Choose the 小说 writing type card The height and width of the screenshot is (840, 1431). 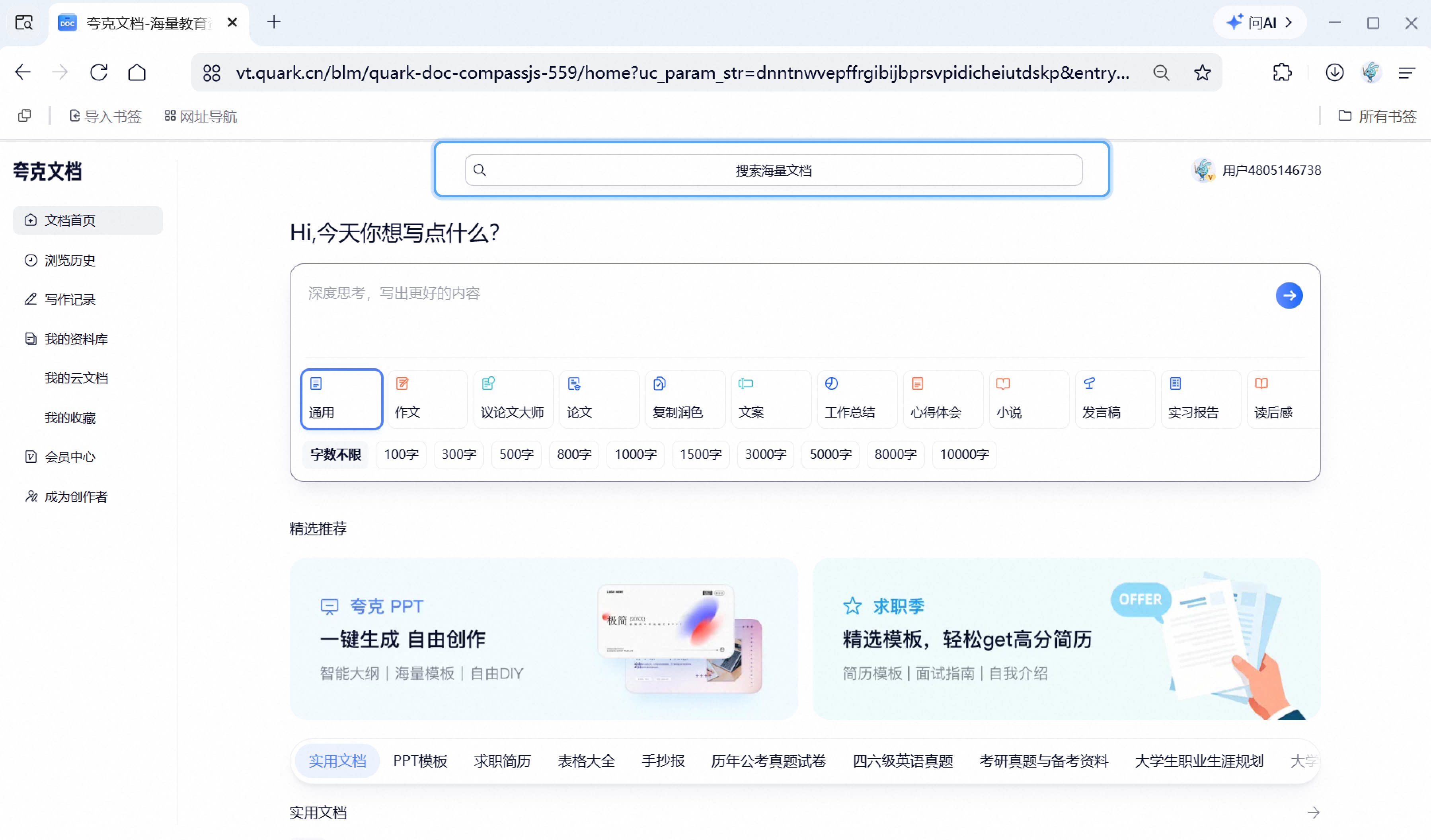(x=1029, y=399)
